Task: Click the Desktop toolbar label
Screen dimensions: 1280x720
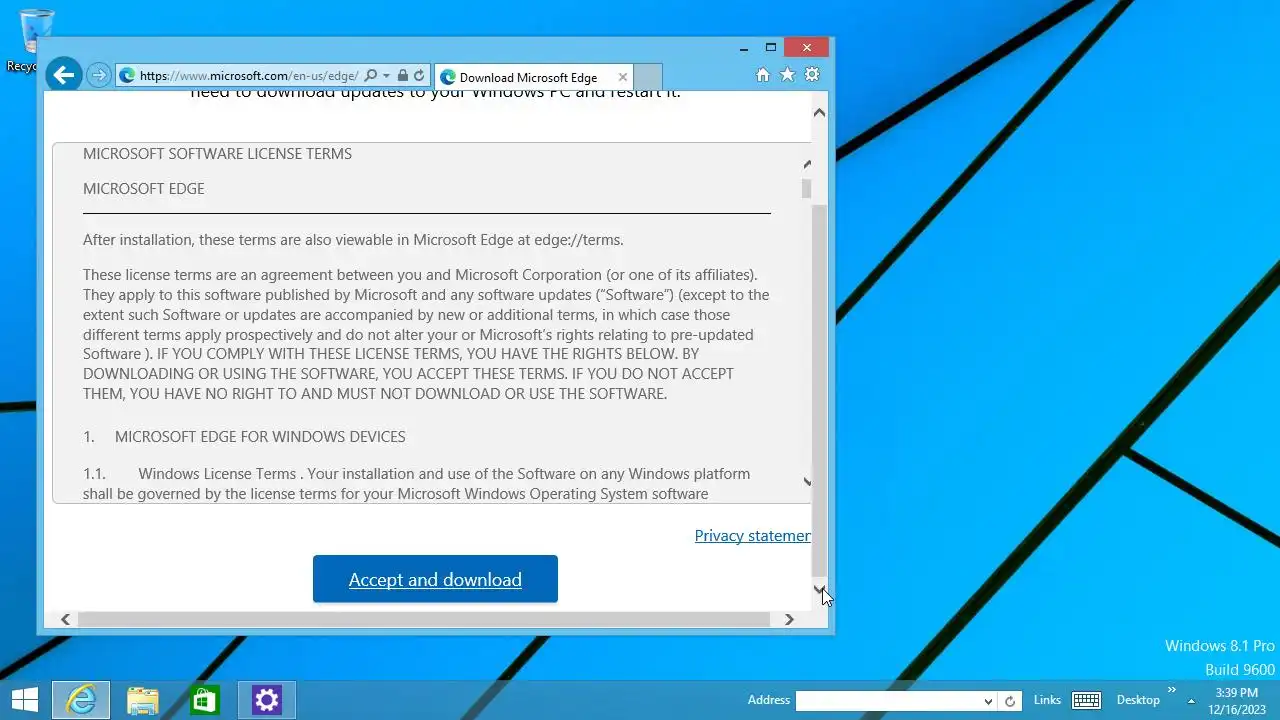Action: pos(1138,700)
